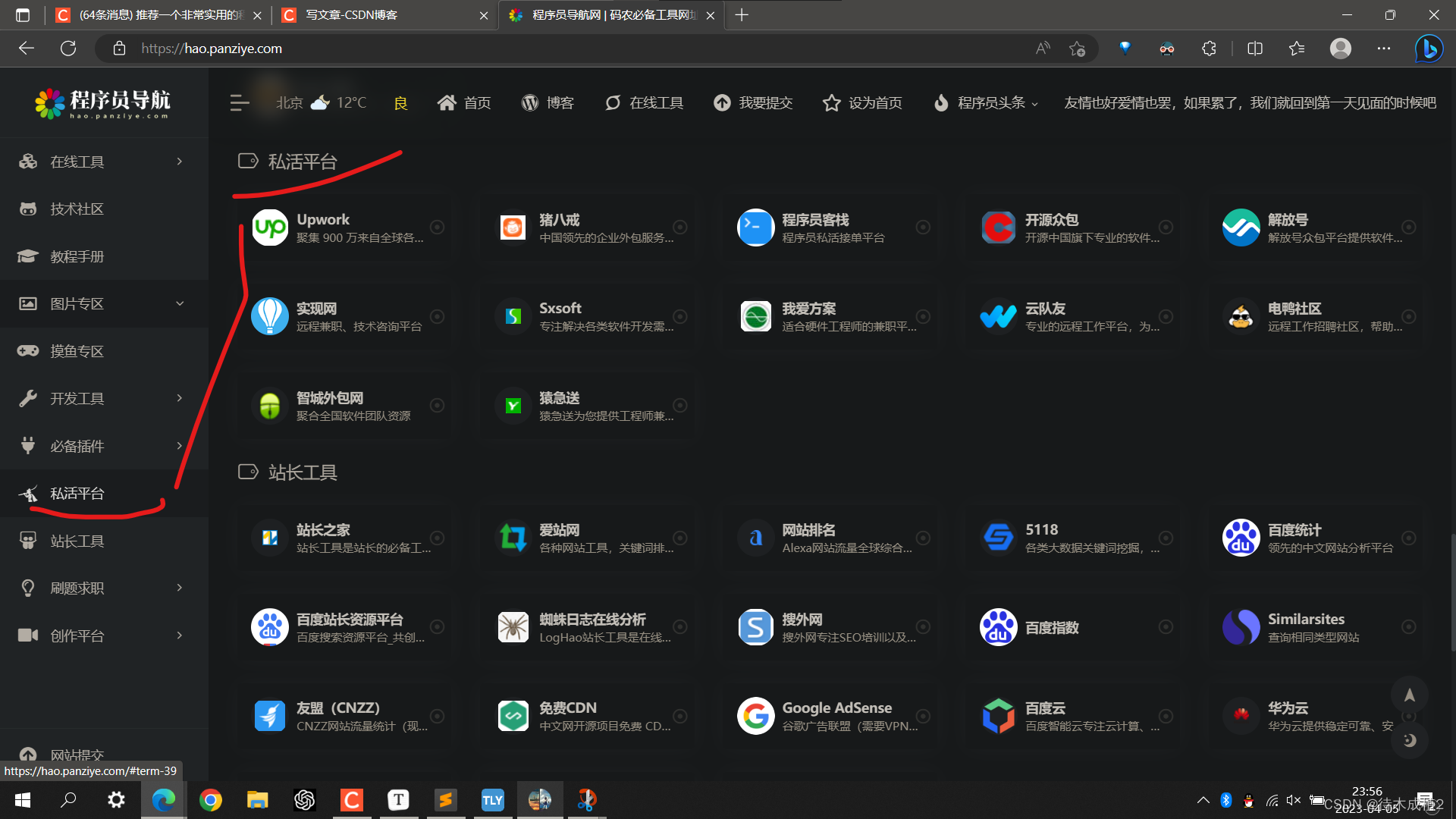Screen dimensions: 1456x819
Task: Open the 百度云 site icon
Action: (998, 716)
